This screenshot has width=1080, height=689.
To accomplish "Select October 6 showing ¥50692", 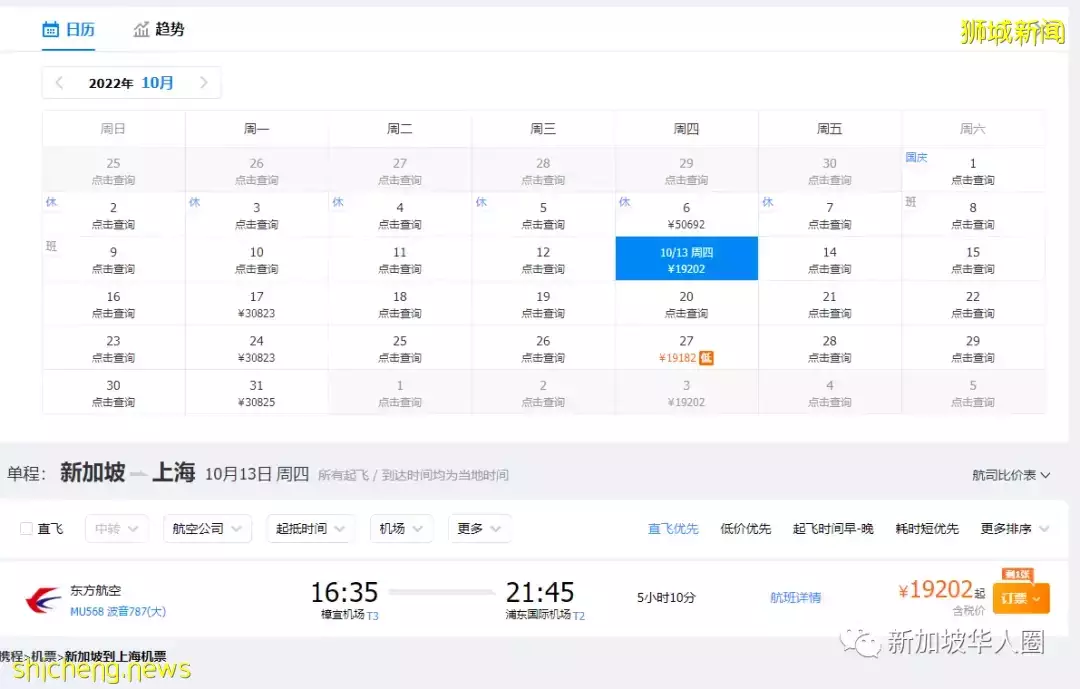I will click(686, 215).
